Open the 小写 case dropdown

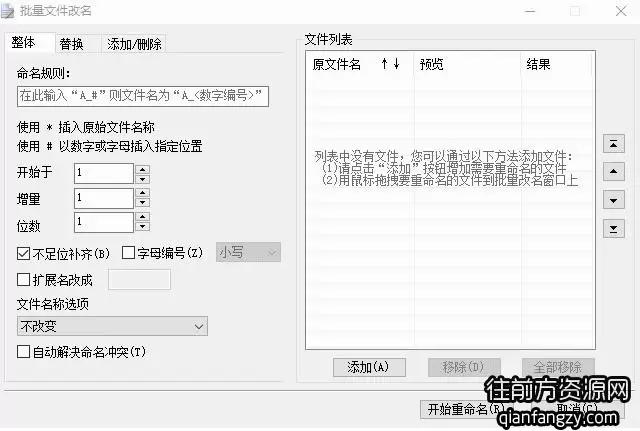tap(248, 253)
